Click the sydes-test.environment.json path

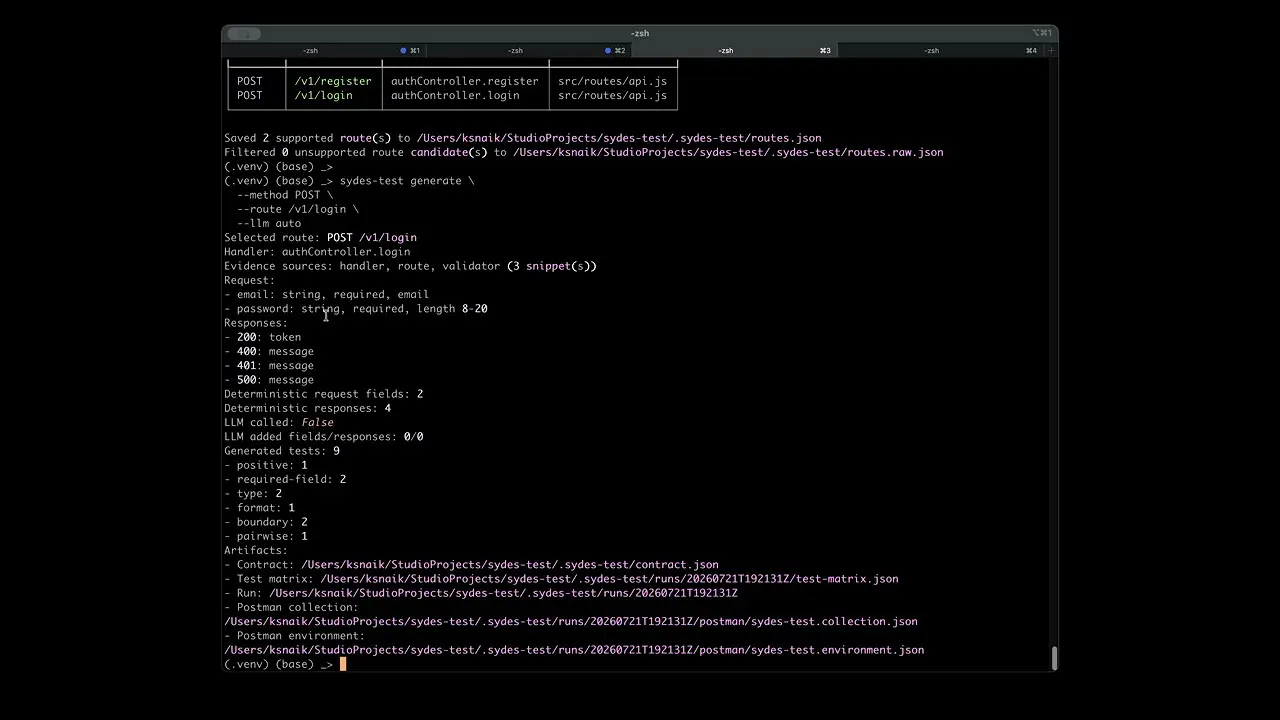point(574,650)
